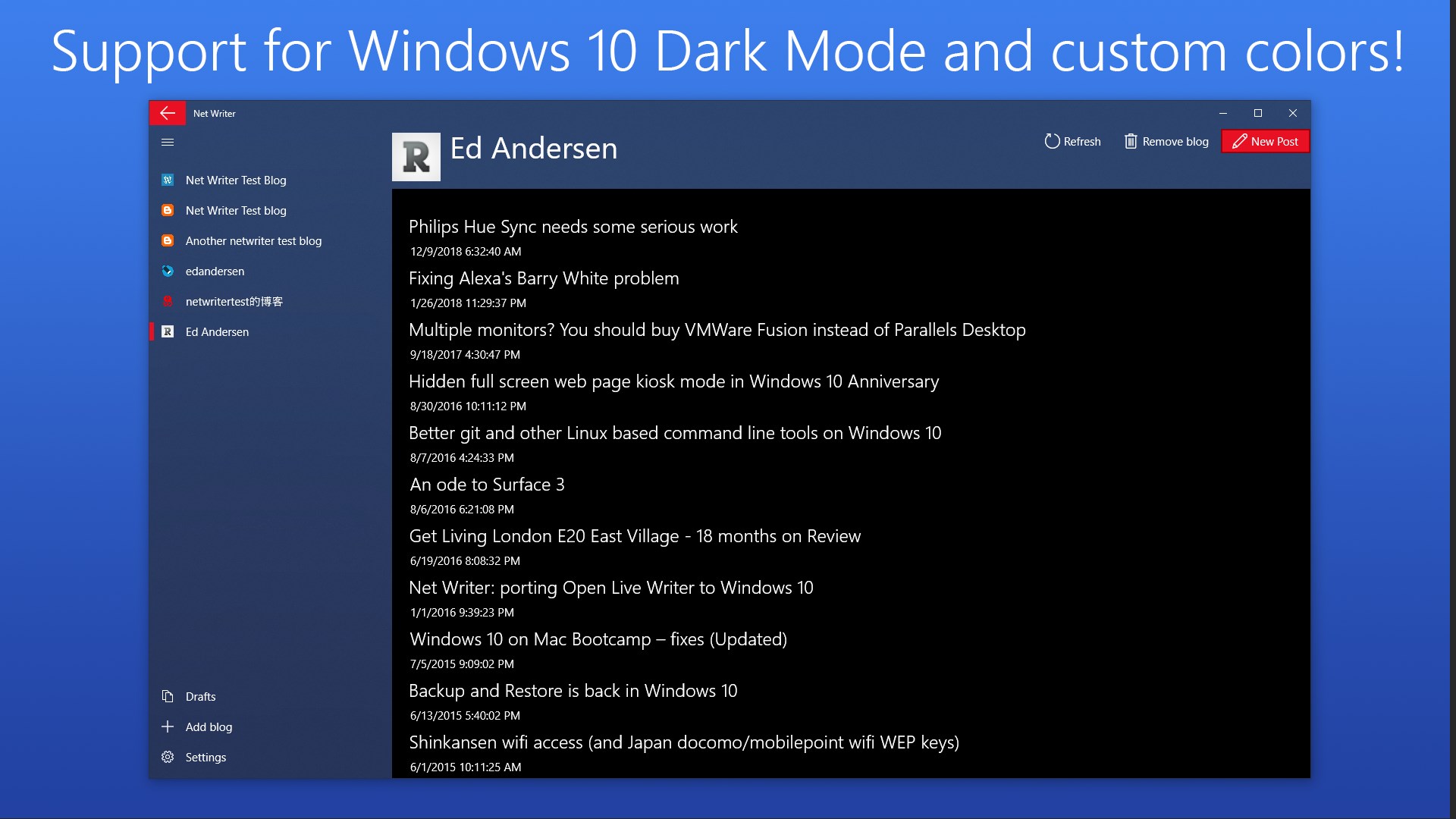Refresh the blog post list

[x=1072, y=142]
